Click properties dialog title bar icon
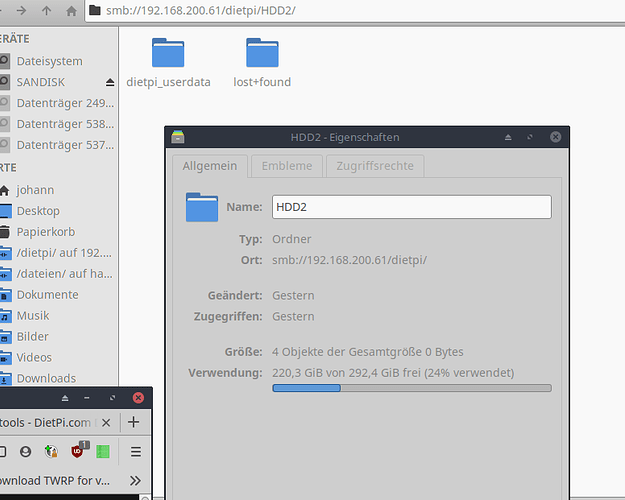Viewport: 625px width, 500px height. point(178,137)
